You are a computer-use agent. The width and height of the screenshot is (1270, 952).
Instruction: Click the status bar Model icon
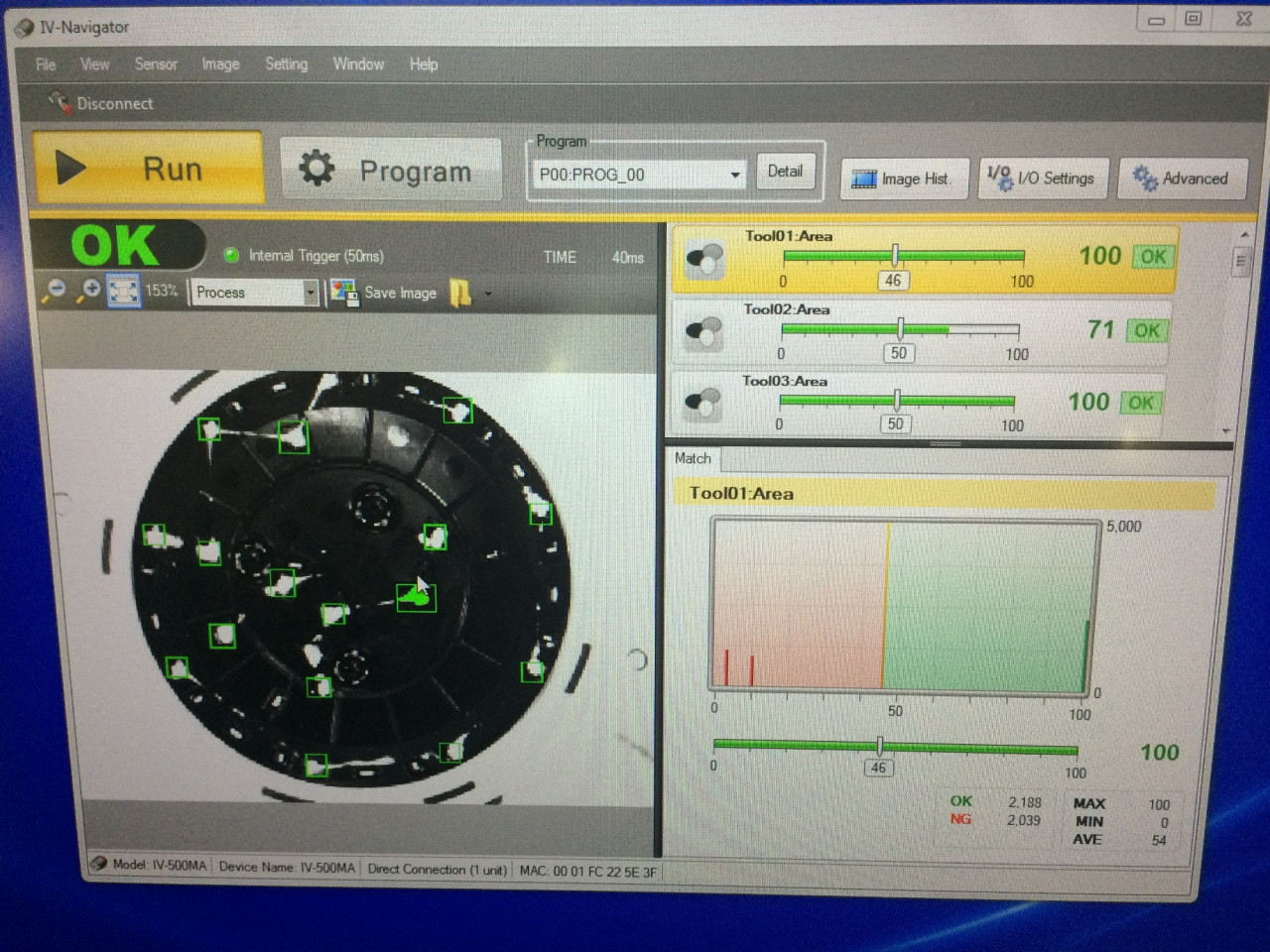point(98,865)
